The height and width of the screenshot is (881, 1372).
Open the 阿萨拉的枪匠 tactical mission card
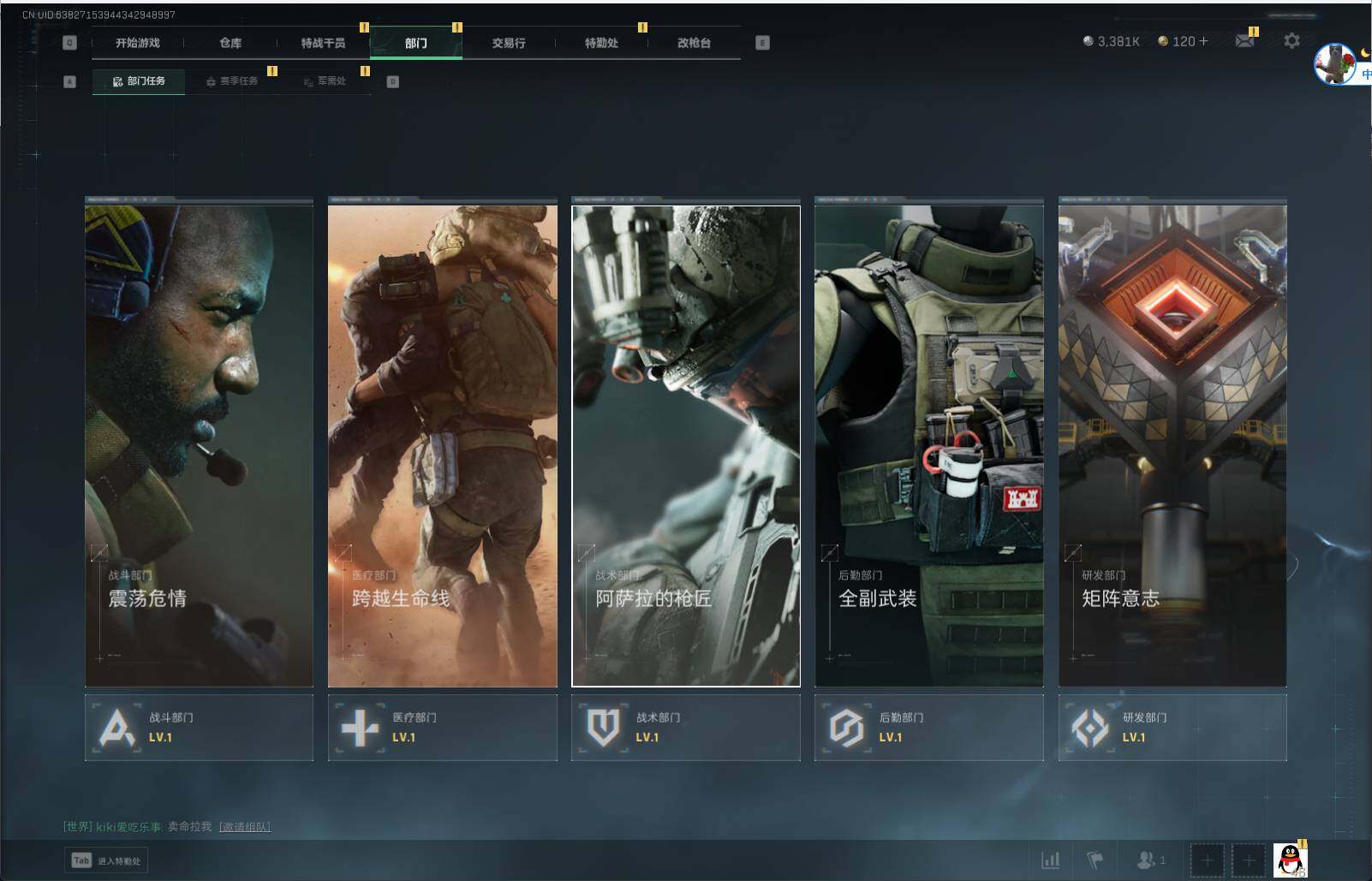point(686,445)
